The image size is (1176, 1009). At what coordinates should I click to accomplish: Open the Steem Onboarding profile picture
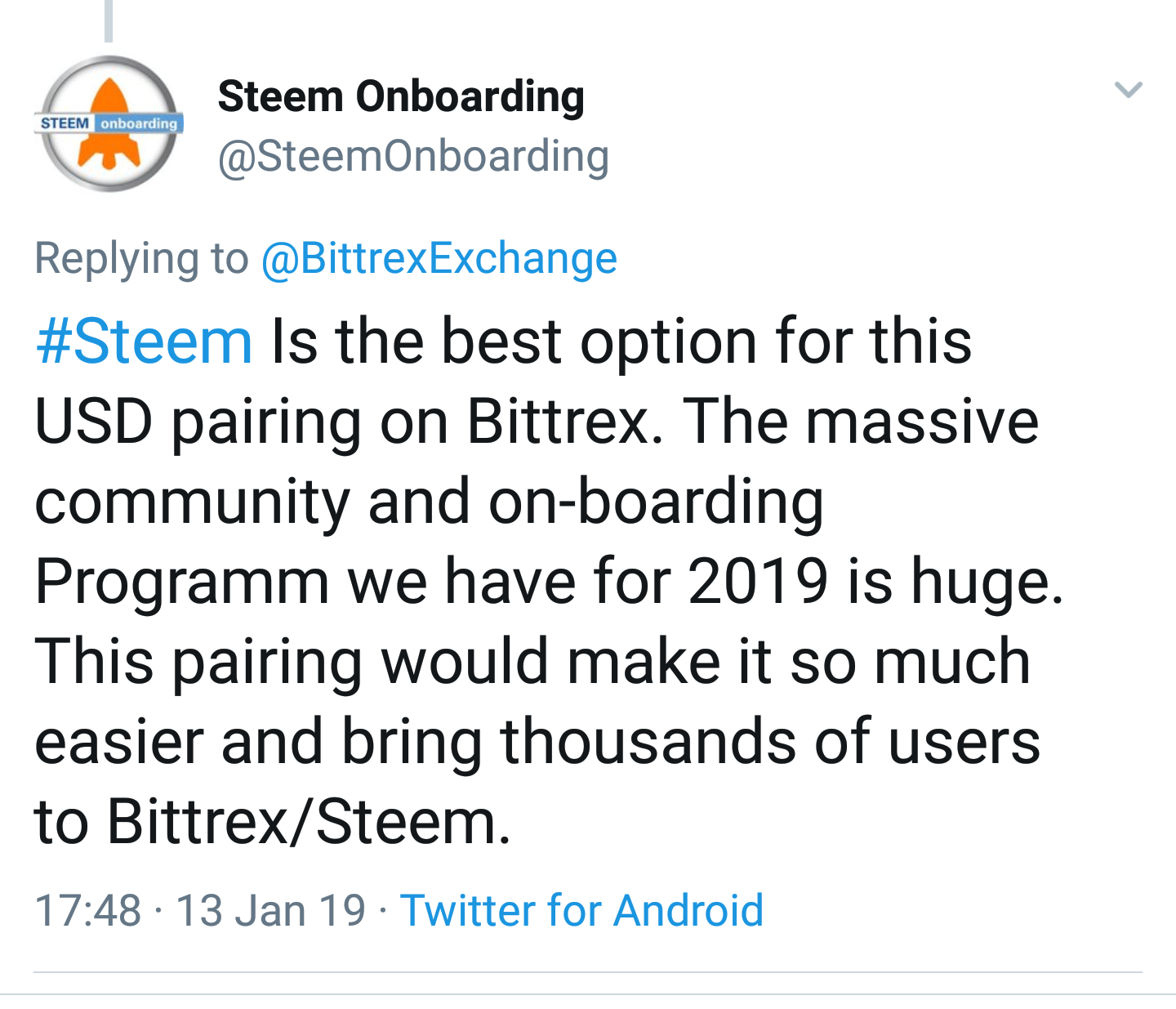coord(109,124)
